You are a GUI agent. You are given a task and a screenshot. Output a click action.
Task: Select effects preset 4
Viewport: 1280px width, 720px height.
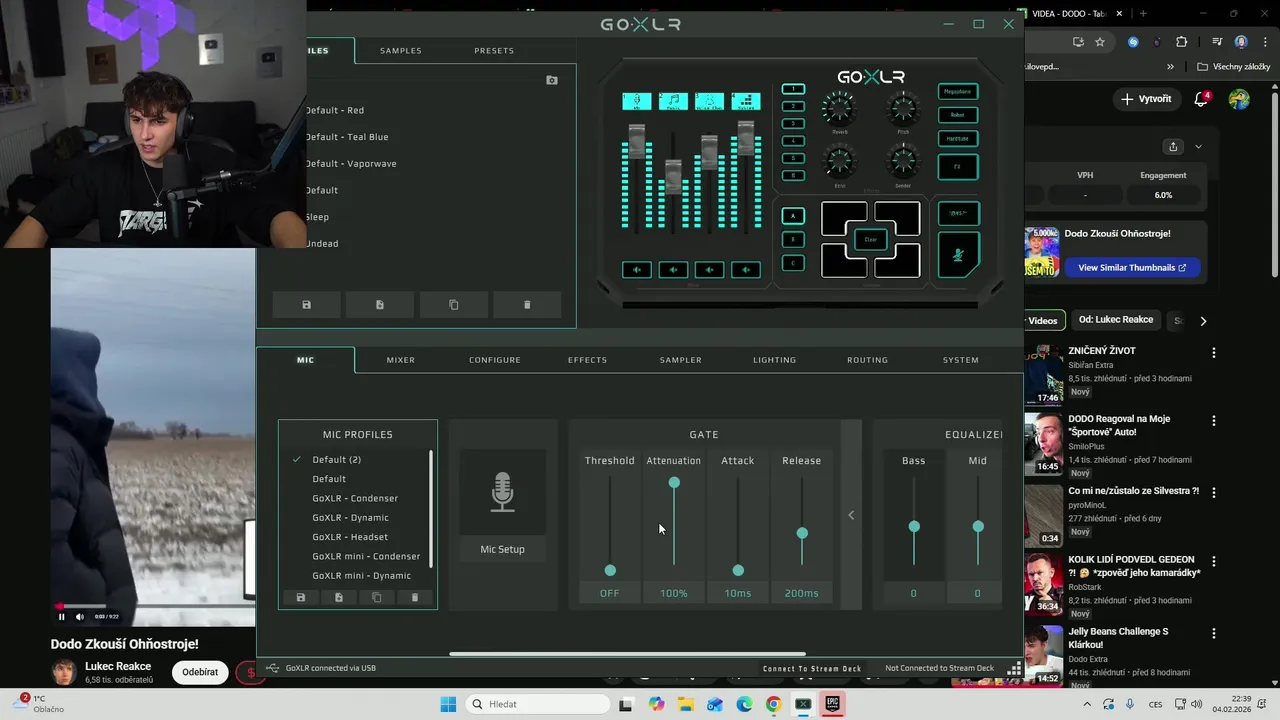point(793,141)
